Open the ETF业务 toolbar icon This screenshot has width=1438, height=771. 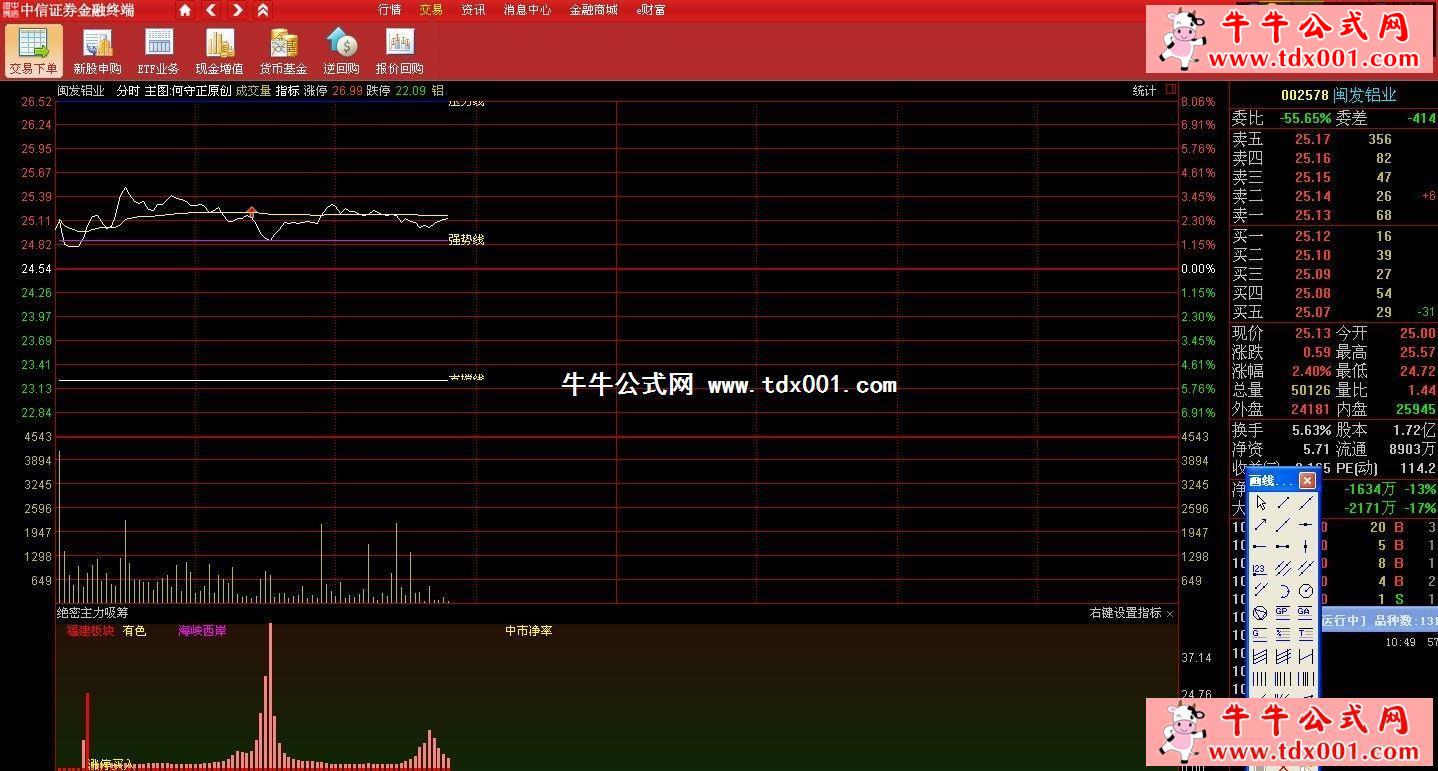coord(158,50)
